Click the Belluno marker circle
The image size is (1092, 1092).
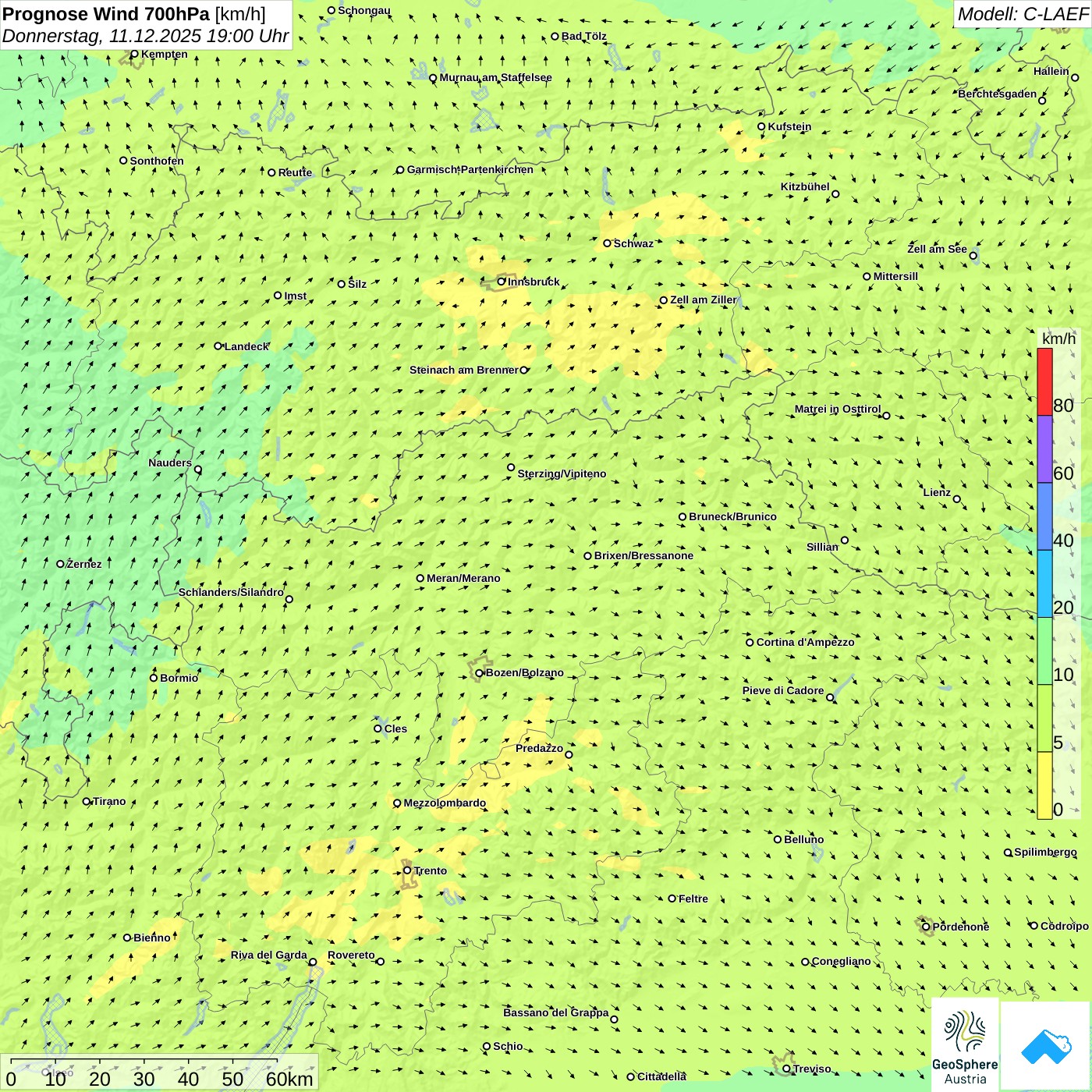(x=778, y=839)
